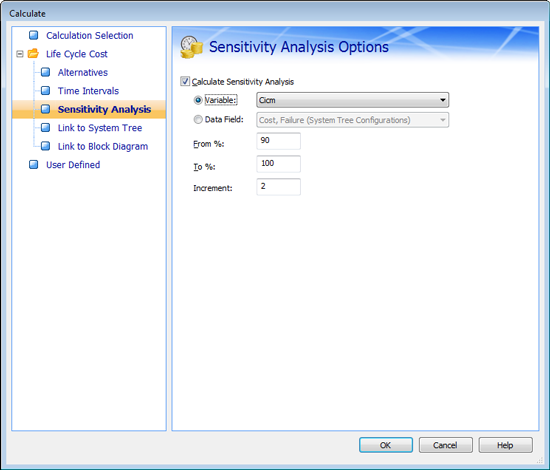The width and height of the screenshot is (550, 470).
Task: Click the Calculation Selection node icon
Action: point(34,35)
